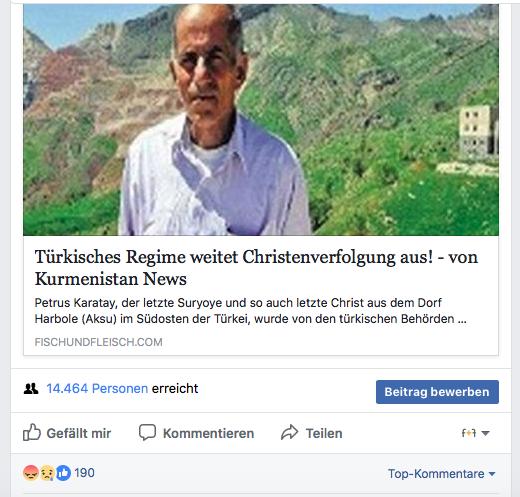The height and width of the screenshot is (497, 520).
Task: Click the thumbs-up Gefällt mir icon
Action: tap(32, 432)
